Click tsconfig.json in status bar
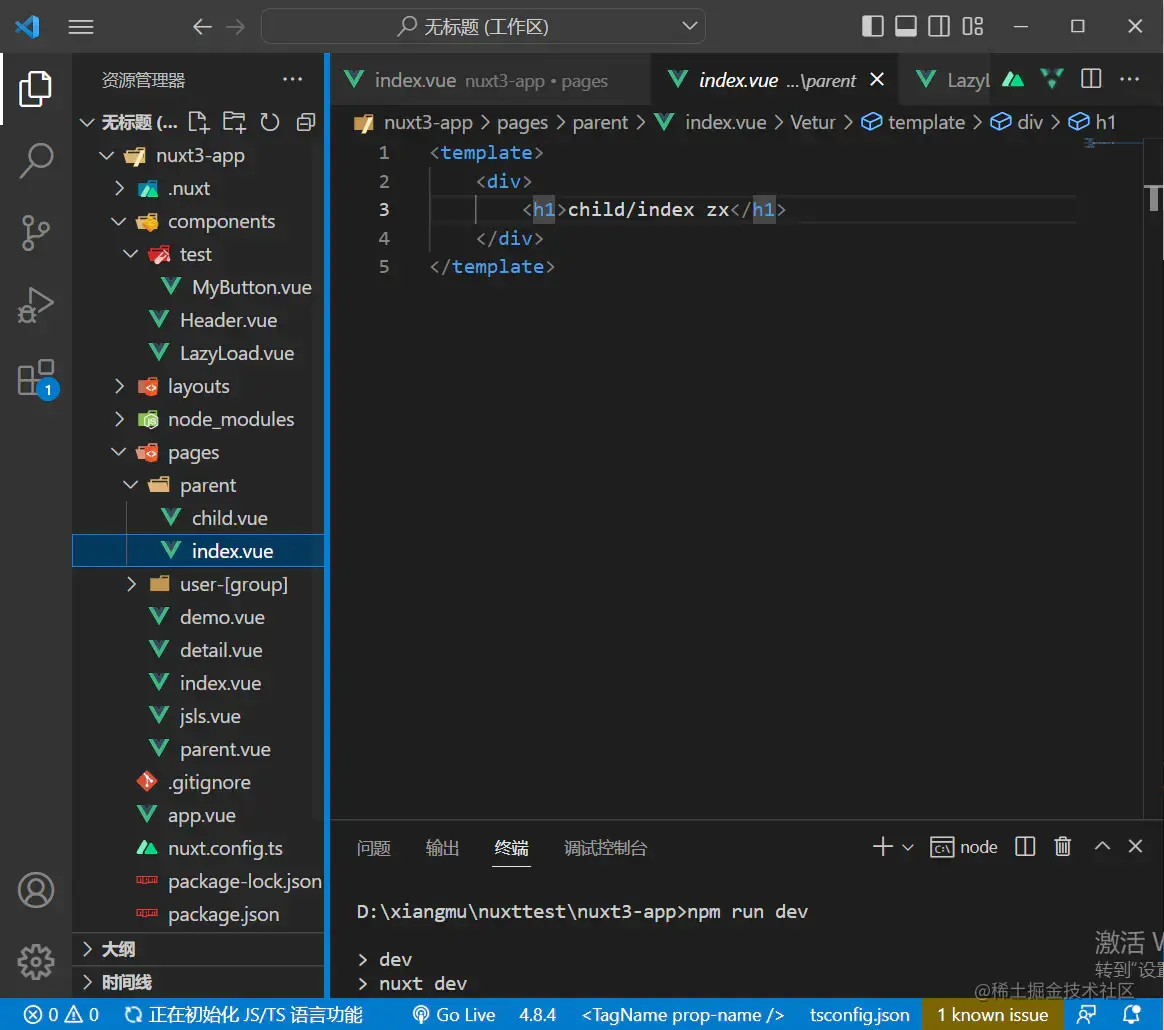 click(859, 1014)
